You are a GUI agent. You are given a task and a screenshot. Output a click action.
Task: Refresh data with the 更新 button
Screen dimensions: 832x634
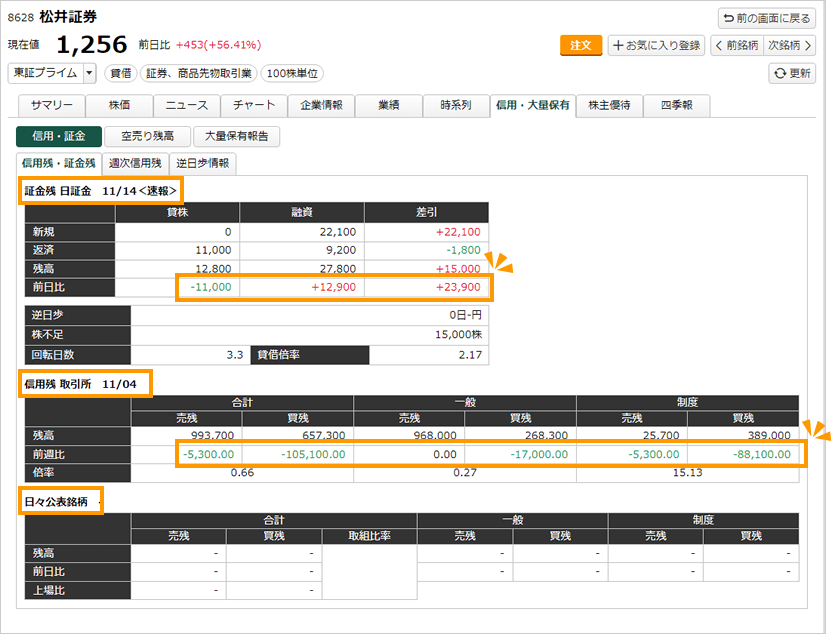click(792, 73)
